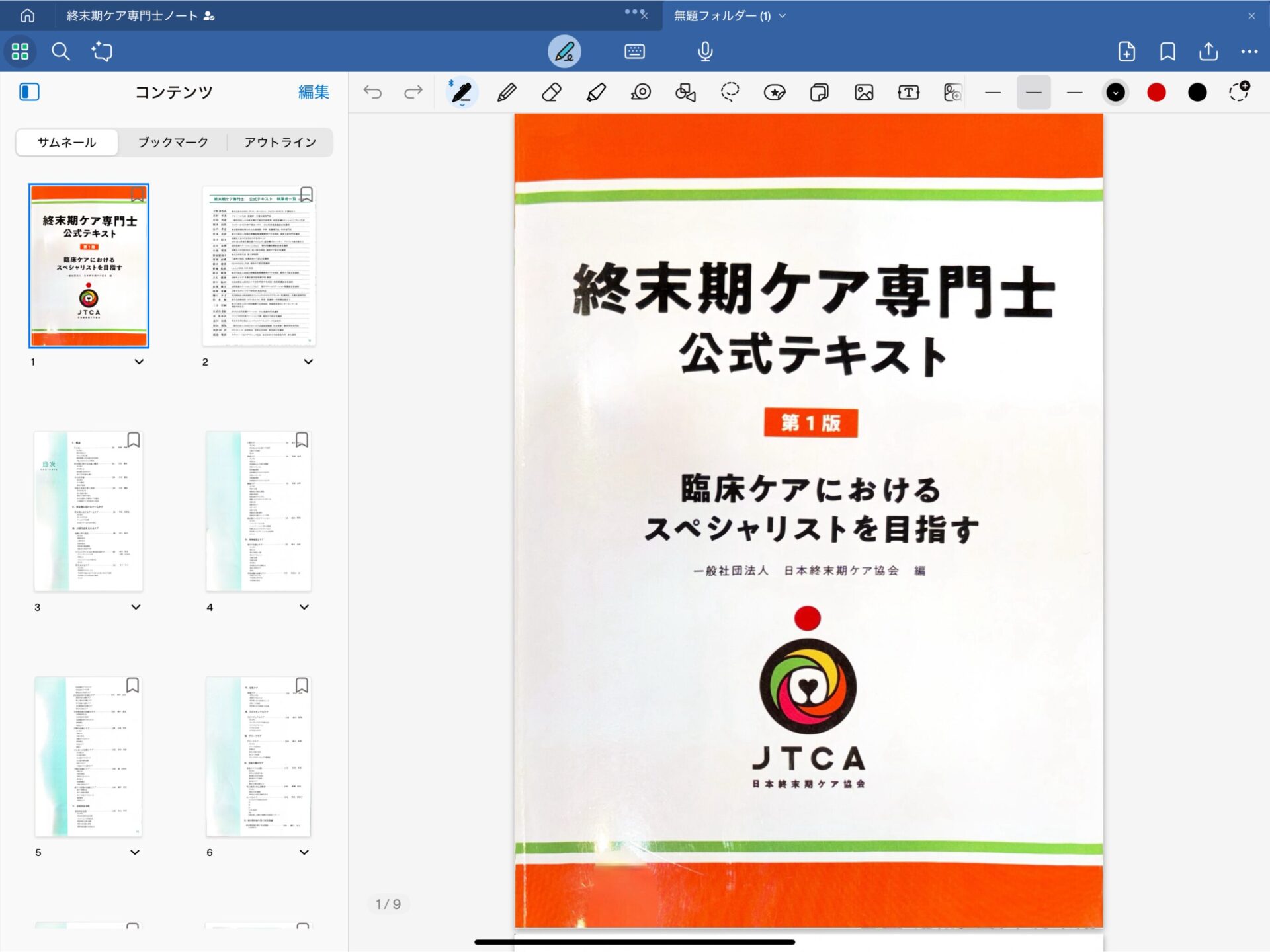This screenshot has width=1270, height=952.
Task: Open the search magnifier icon
Action: (61, 52)
